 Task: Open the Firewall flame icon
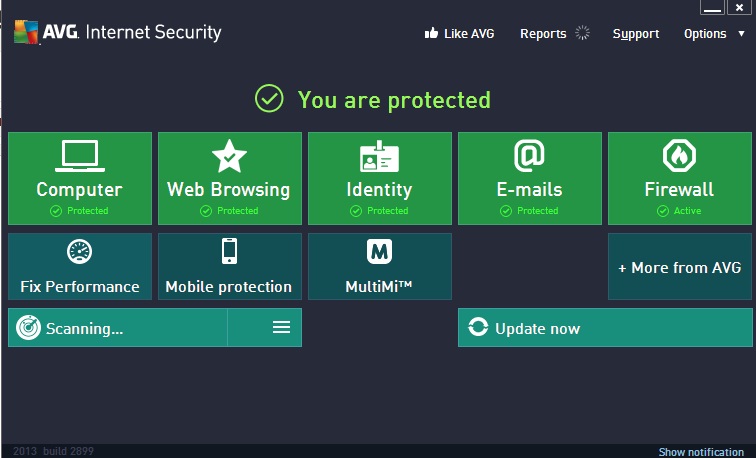tap(679, 155)
